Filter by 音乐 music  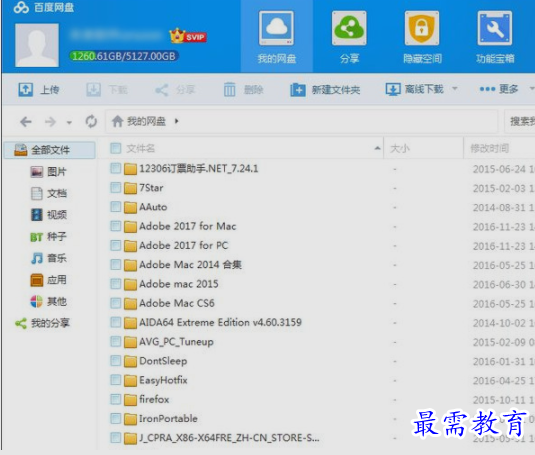[48, 258]
